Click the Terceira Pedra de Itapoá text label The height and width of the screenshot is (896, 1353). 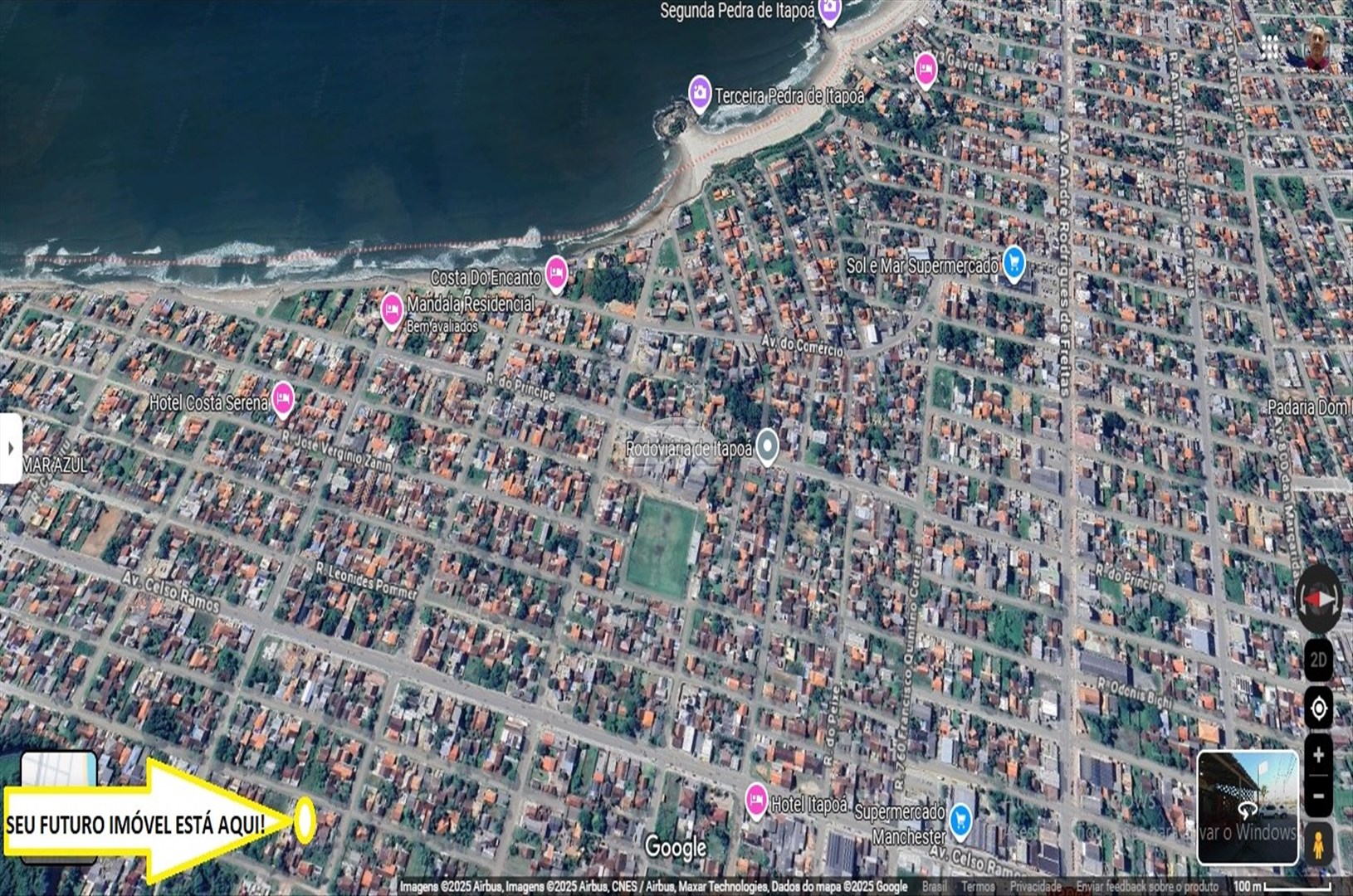[789, 96]
